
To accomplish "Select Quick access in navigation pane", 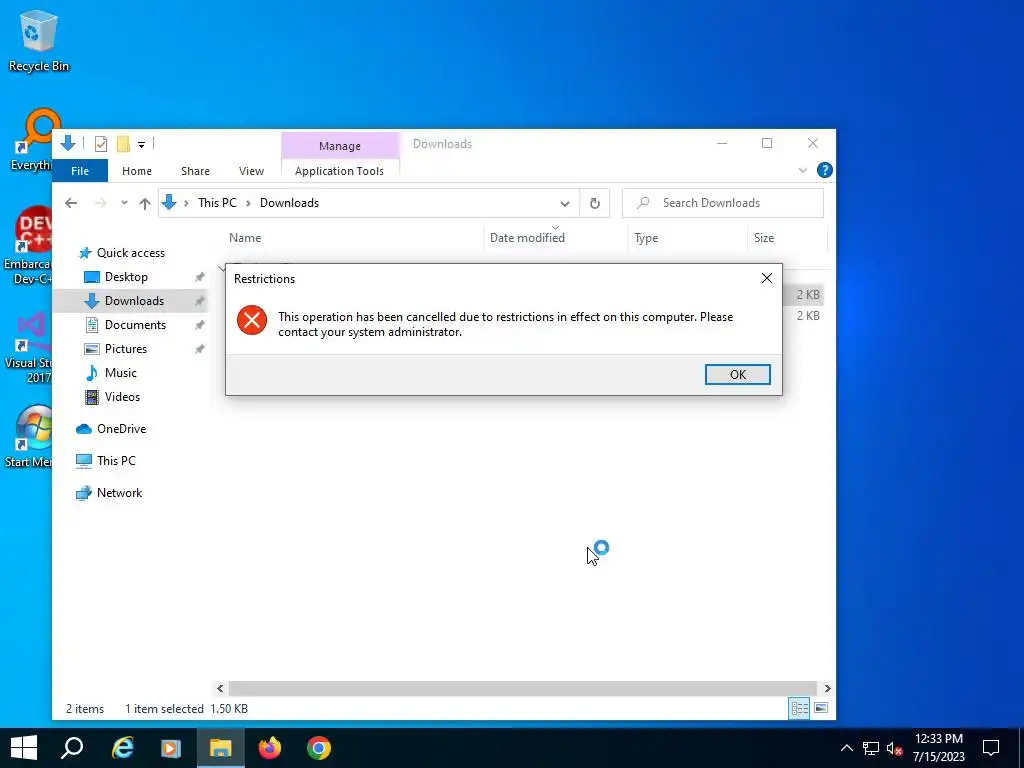I will [x=131, y=253].
